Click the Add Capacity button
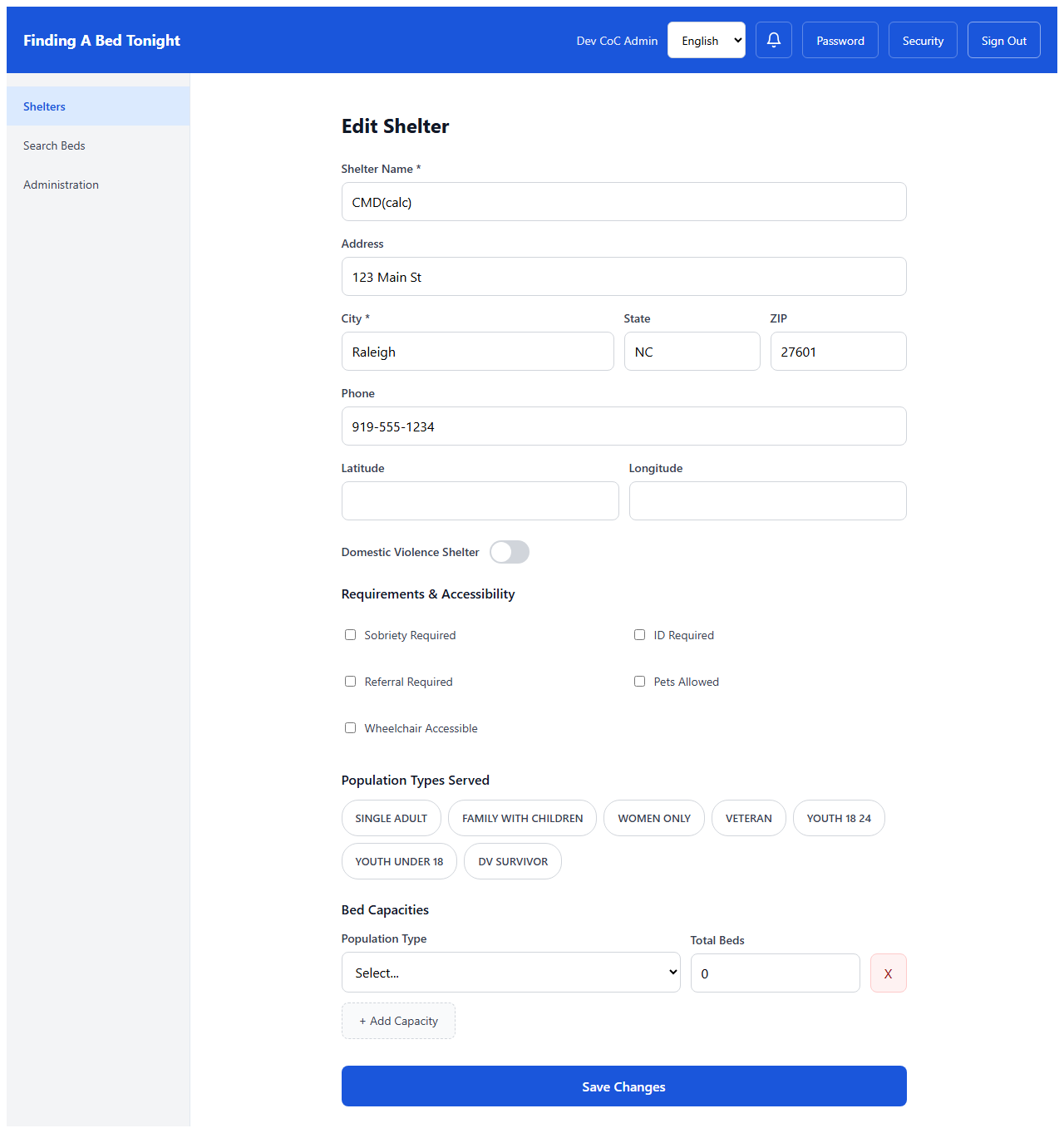Image resolution: width=1064 pixels, height=1133 pixels. (398, 1021)
